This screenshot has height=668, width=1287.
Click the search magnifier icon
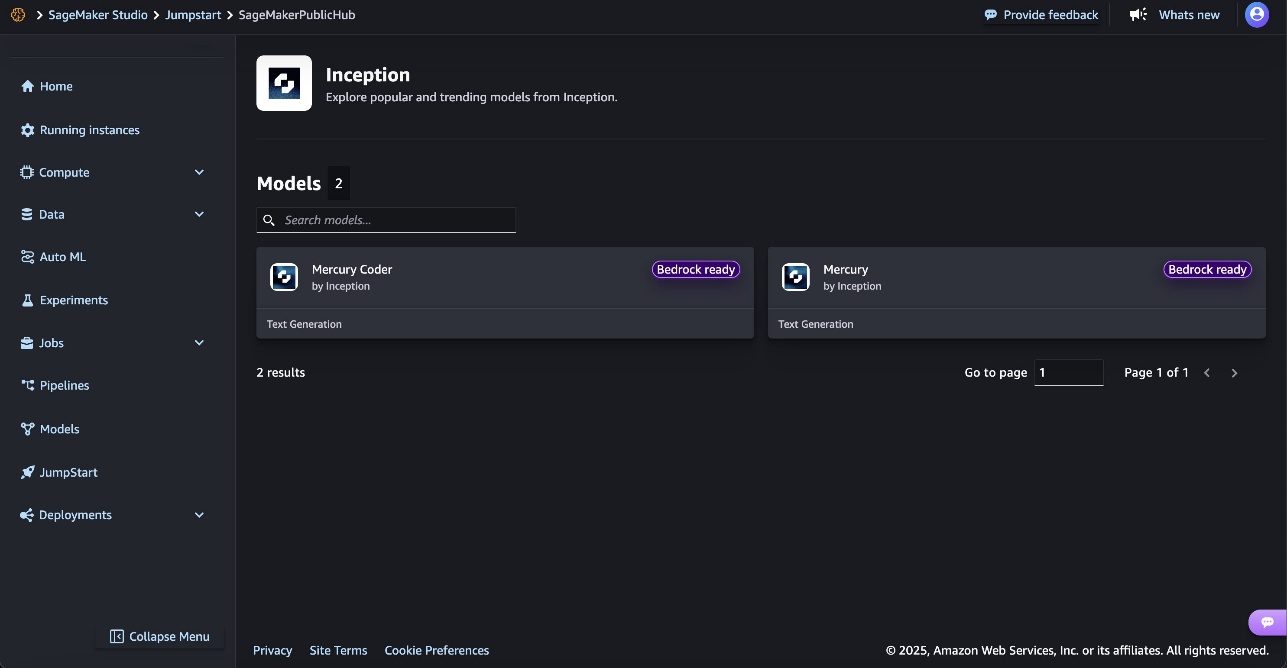269,220
